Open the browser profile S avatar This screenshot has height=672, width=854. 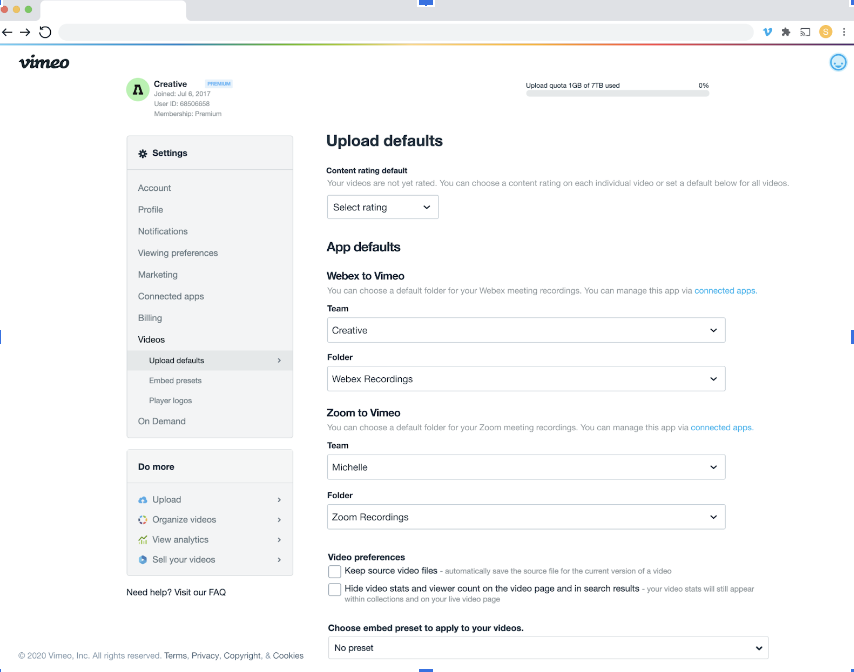[x=826, y=32]
